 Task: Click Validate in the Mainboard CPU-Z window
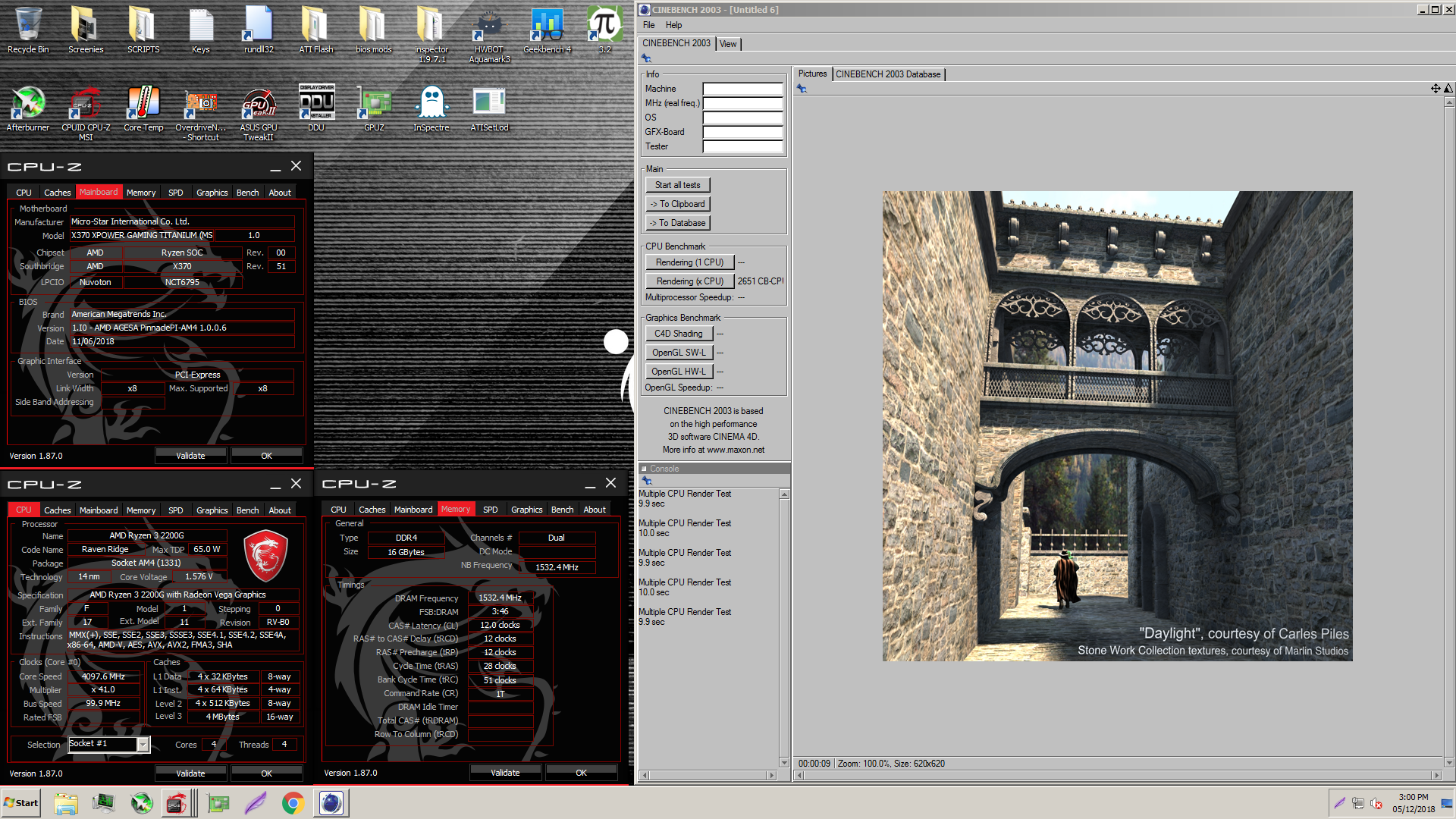pyautogui.click(x=190, y=456)
